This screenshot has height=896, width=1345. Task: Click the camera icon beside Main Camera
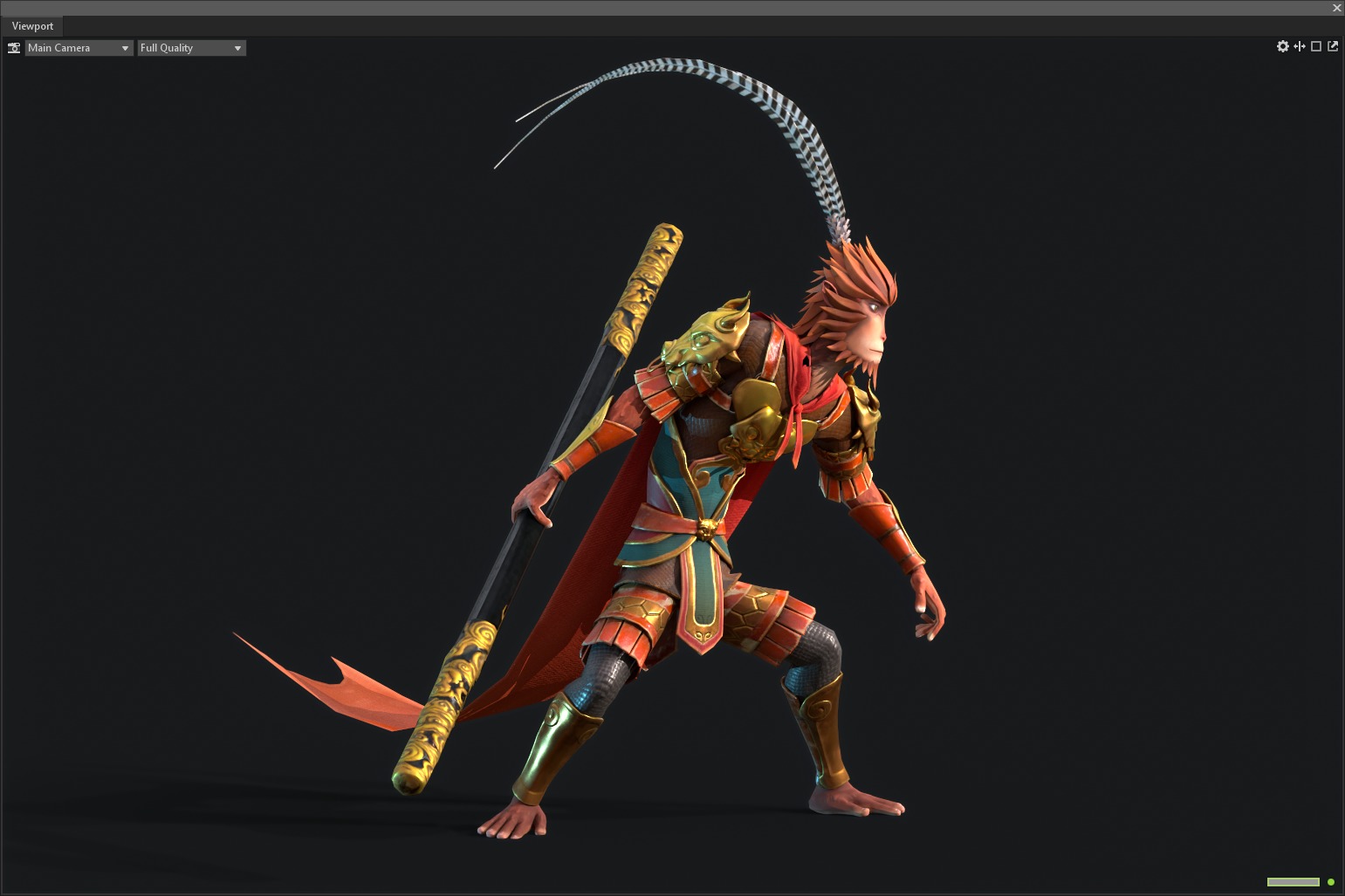click(14, 48)
